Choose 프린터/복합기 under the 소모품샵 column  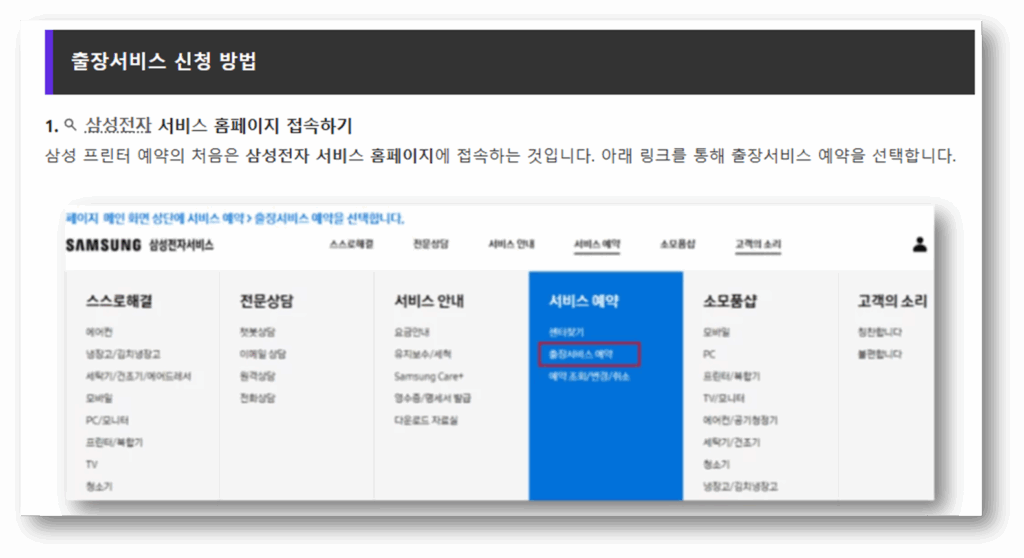click(x=731, y=376)
